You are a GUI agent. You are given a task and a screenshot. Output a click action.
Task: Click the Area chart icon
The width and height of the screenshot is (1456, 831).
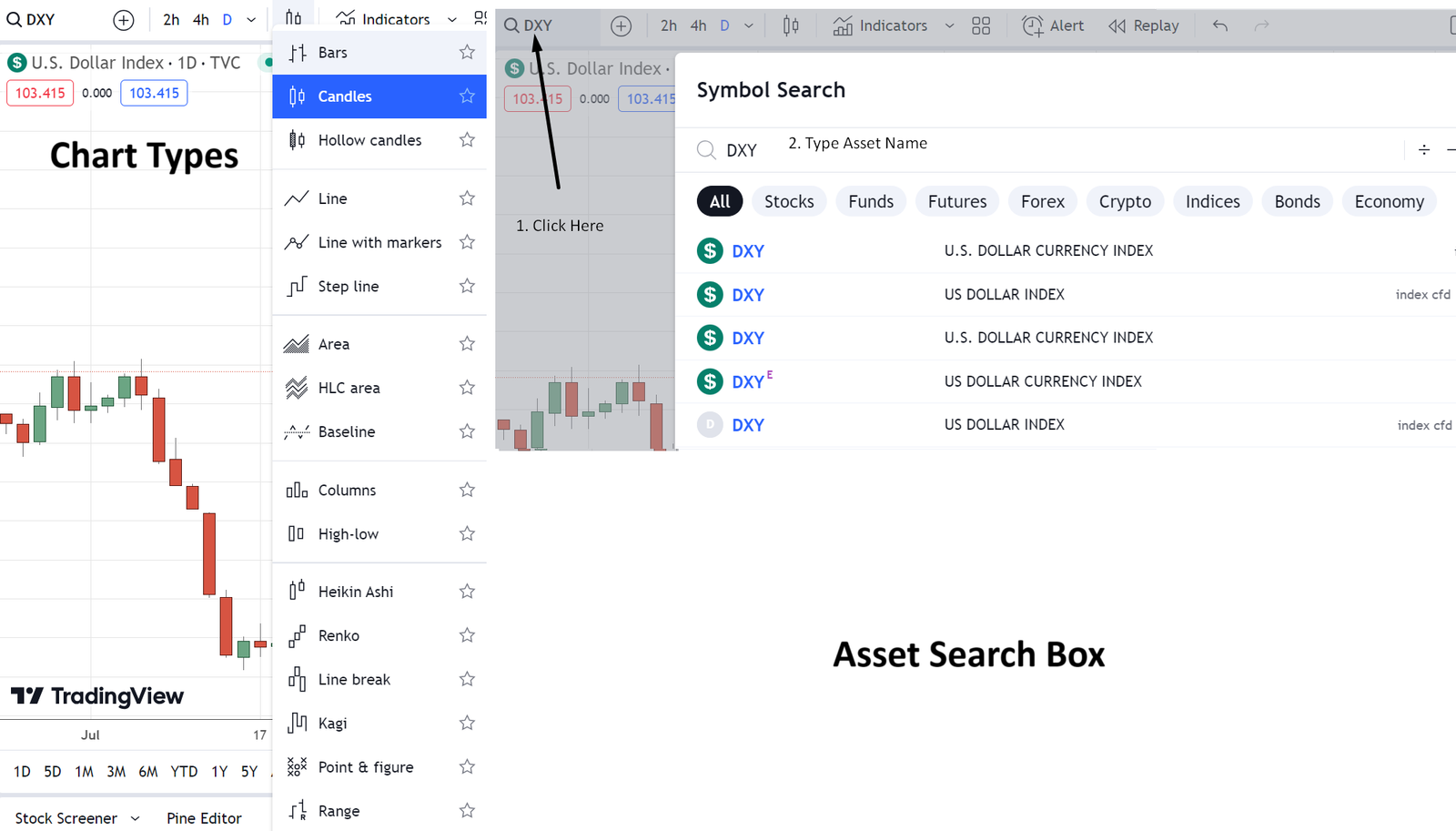click(297, 344)
